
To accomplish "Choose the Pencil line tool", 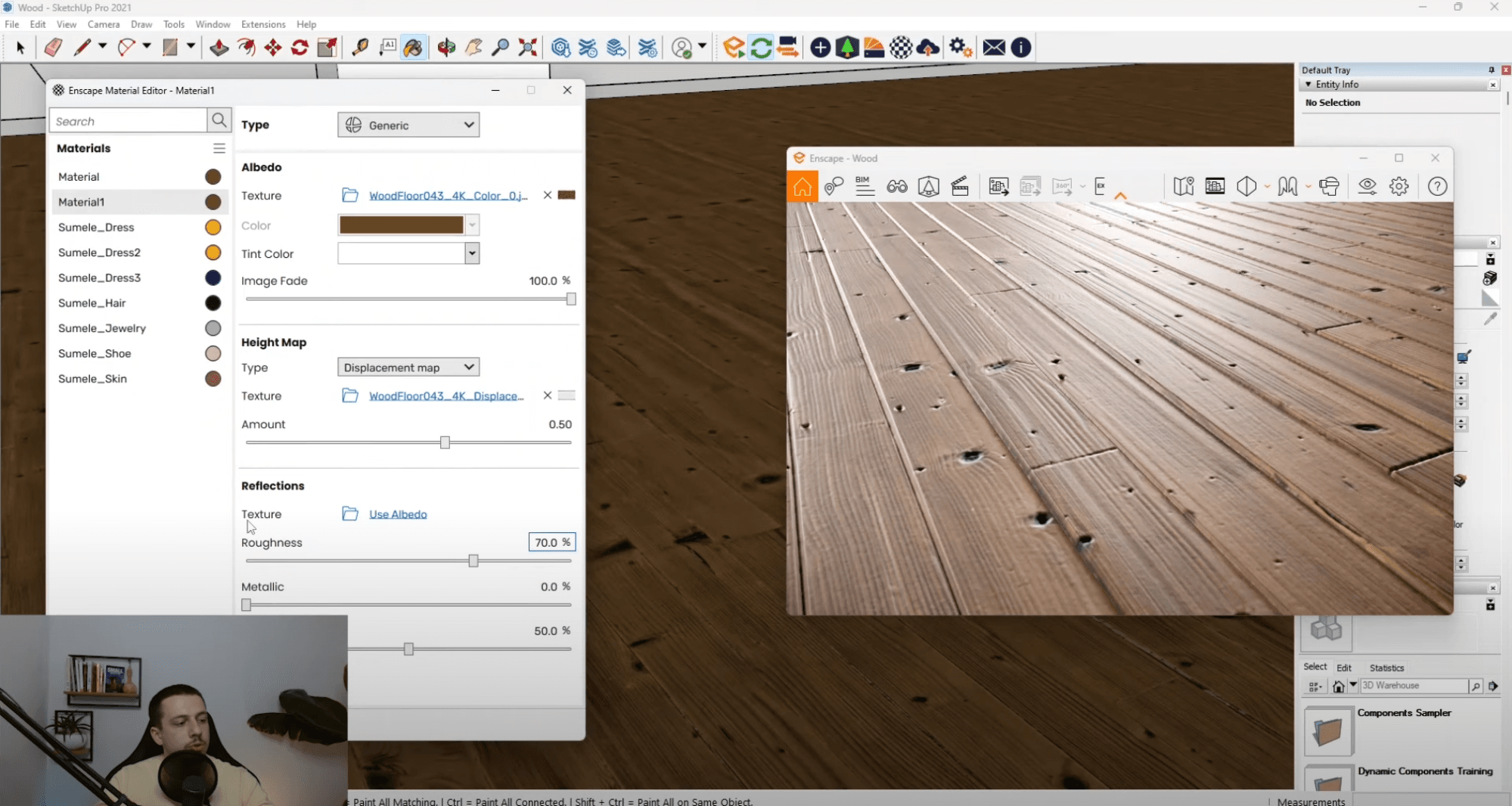I will 82,48.
